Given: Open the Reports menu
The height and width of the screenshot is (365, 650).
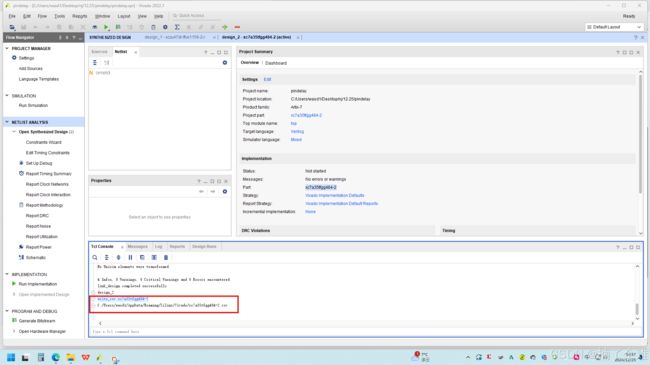Looking at the screenshot, I should tap(80, 16).
